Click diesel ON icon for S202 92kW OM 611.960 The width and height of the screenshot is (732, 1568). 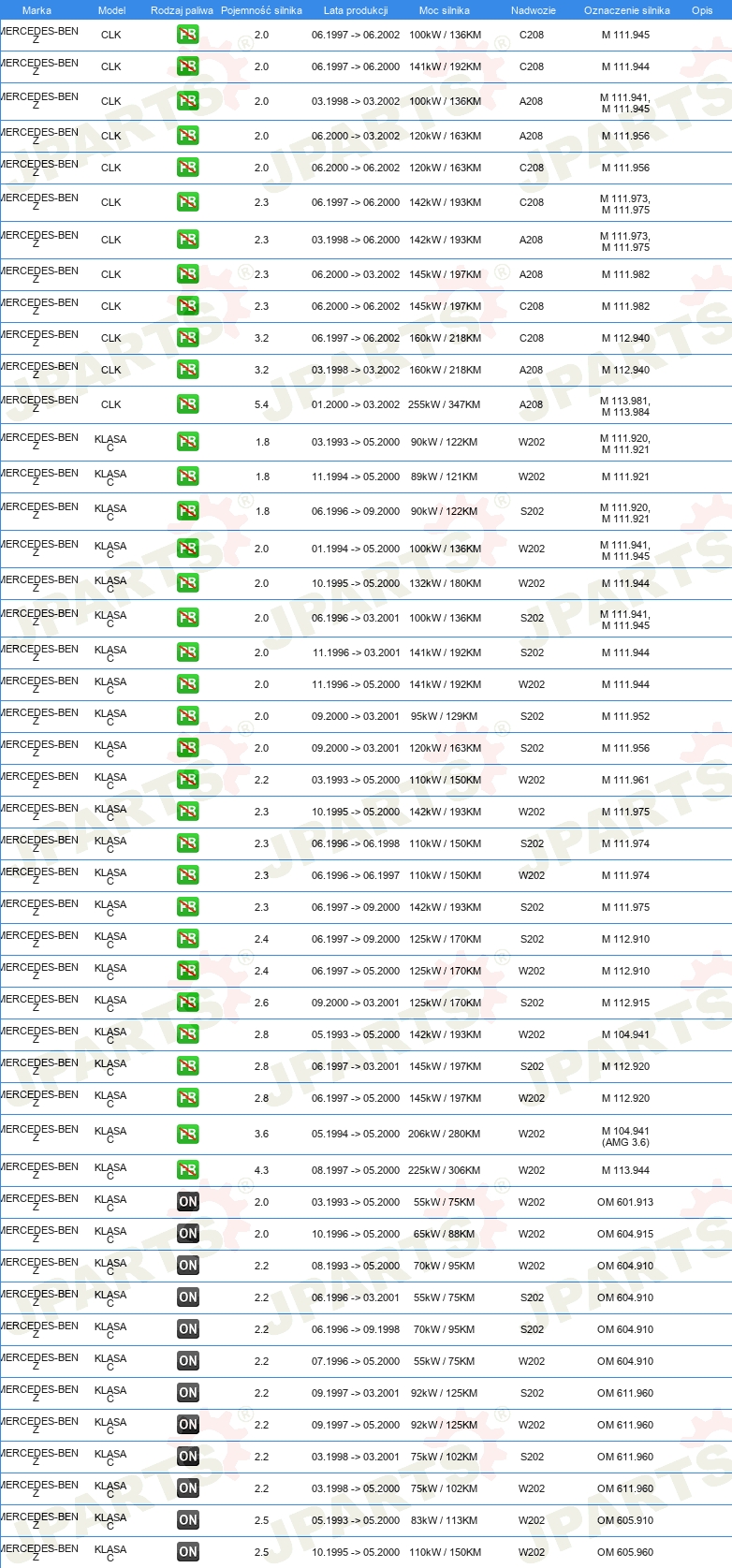187,1394
